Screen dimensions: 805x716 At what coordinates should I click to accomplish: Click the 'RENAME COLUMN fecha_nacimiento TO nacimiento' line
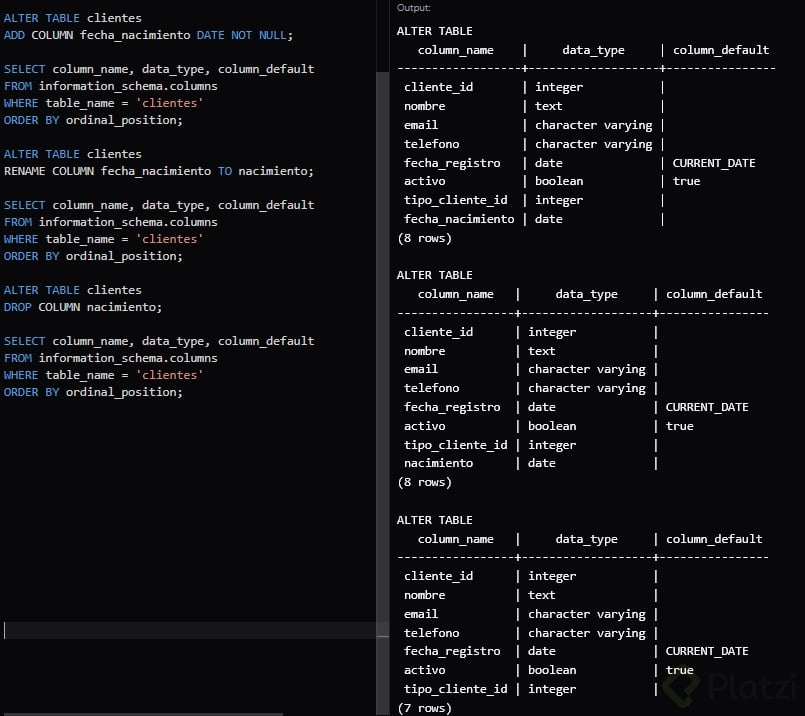(159, 171)
